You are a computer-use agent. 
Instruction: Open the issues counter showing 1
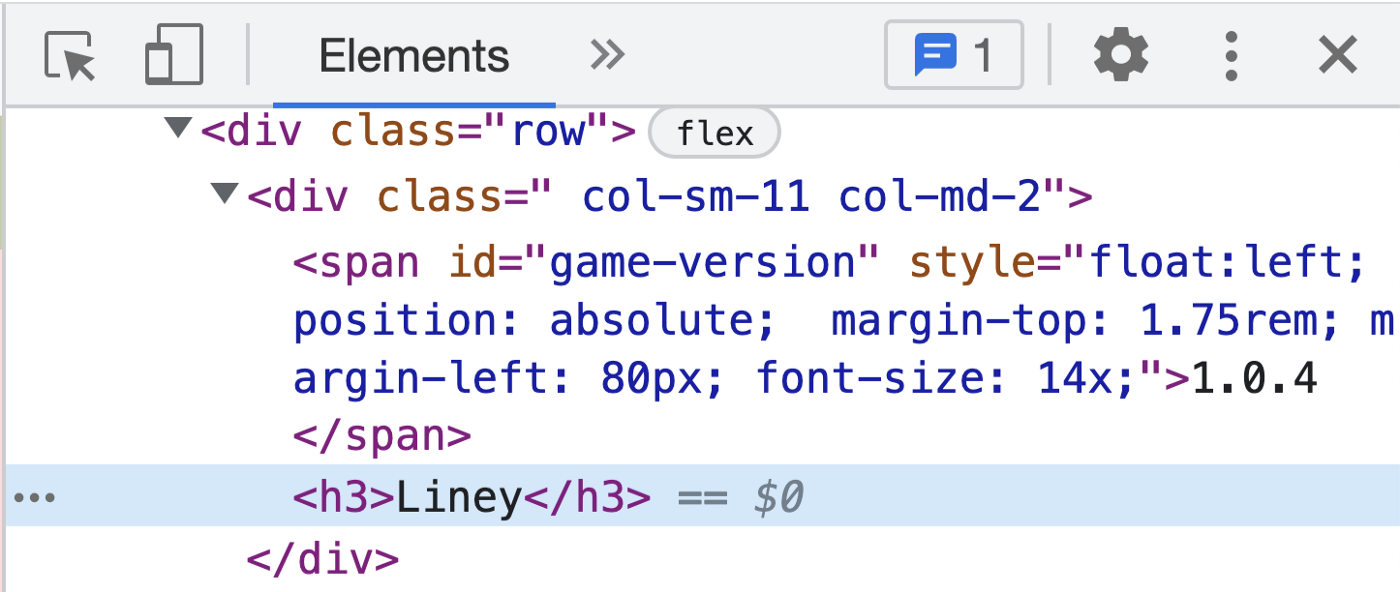tap(954, 55)
